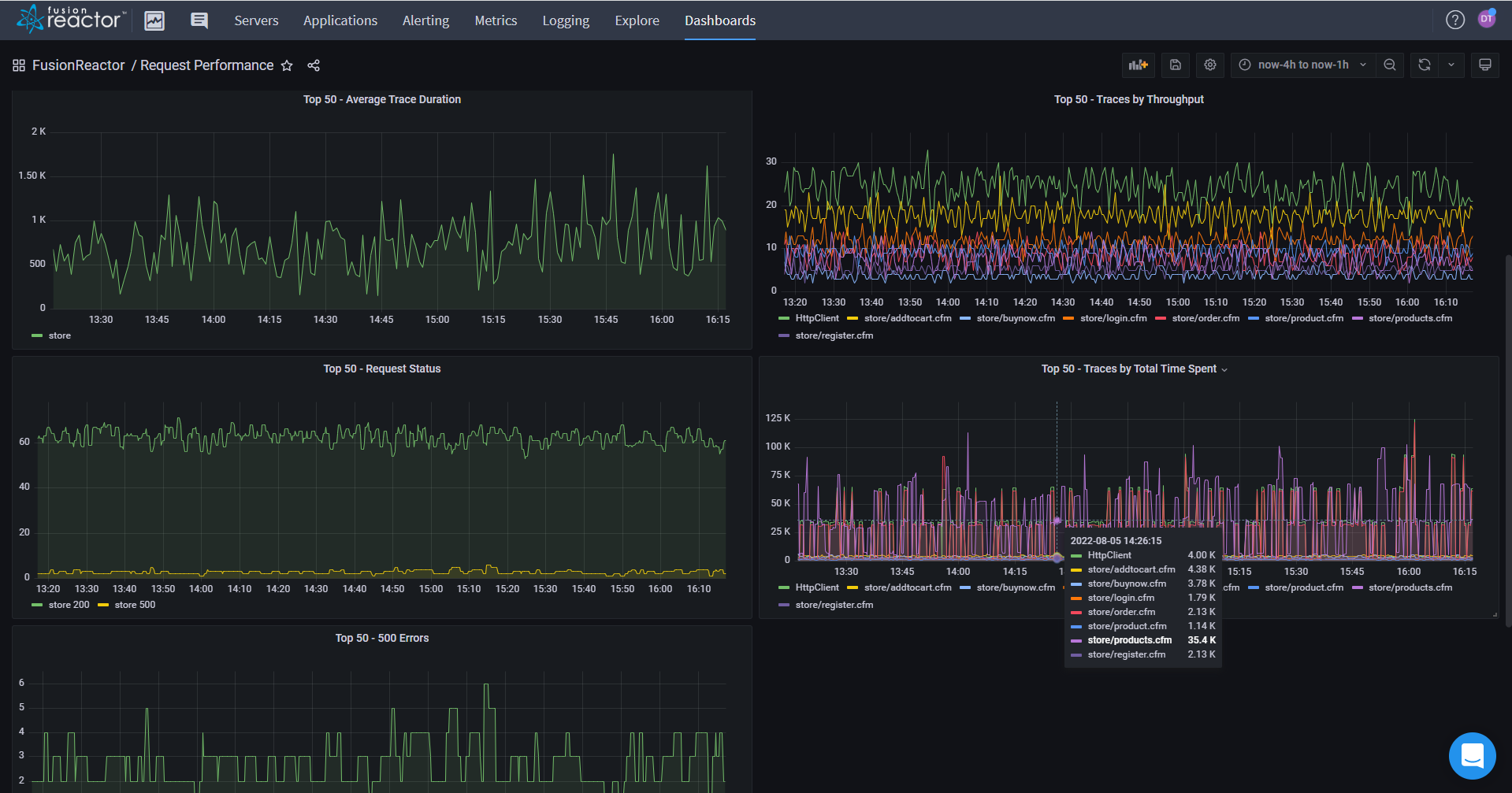Open the metrics chart icon in navbar
The height and width of the screenshot is (793, 1512).
(154, 20)
